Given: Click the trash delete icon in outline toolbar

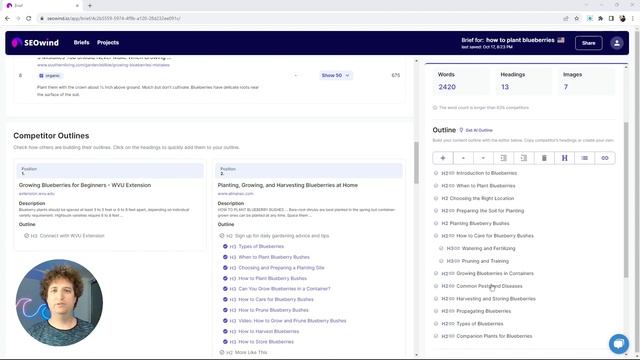Looking at the screenshot, I should (x=544, y=158).
